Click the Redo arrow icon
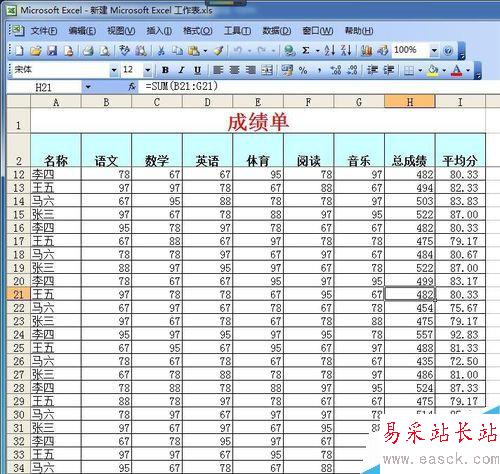This screenshot has width=500, height=474. [262, 51]
